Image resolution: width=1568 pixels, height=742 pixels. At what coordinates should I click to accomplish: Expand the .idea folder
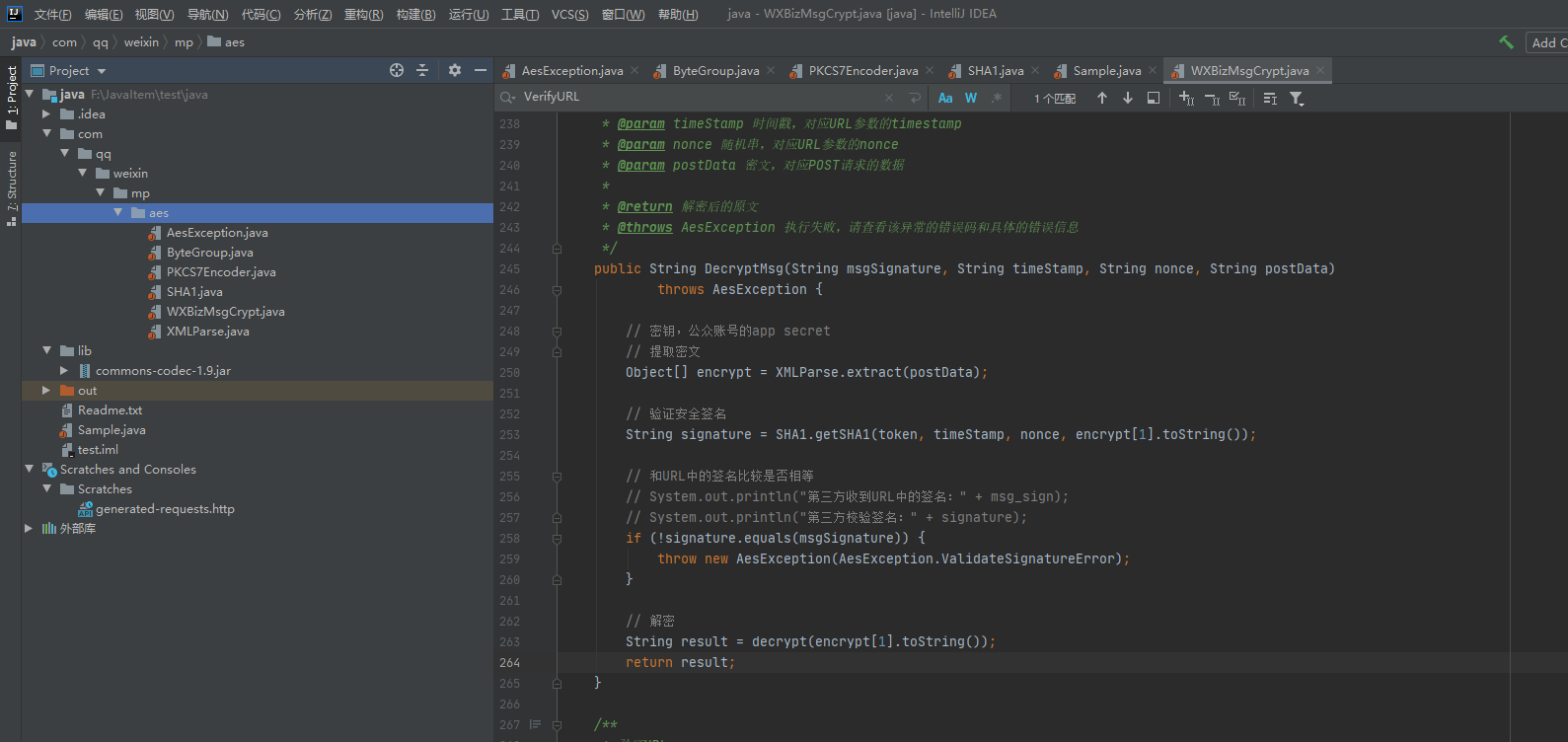click(46, 113)
